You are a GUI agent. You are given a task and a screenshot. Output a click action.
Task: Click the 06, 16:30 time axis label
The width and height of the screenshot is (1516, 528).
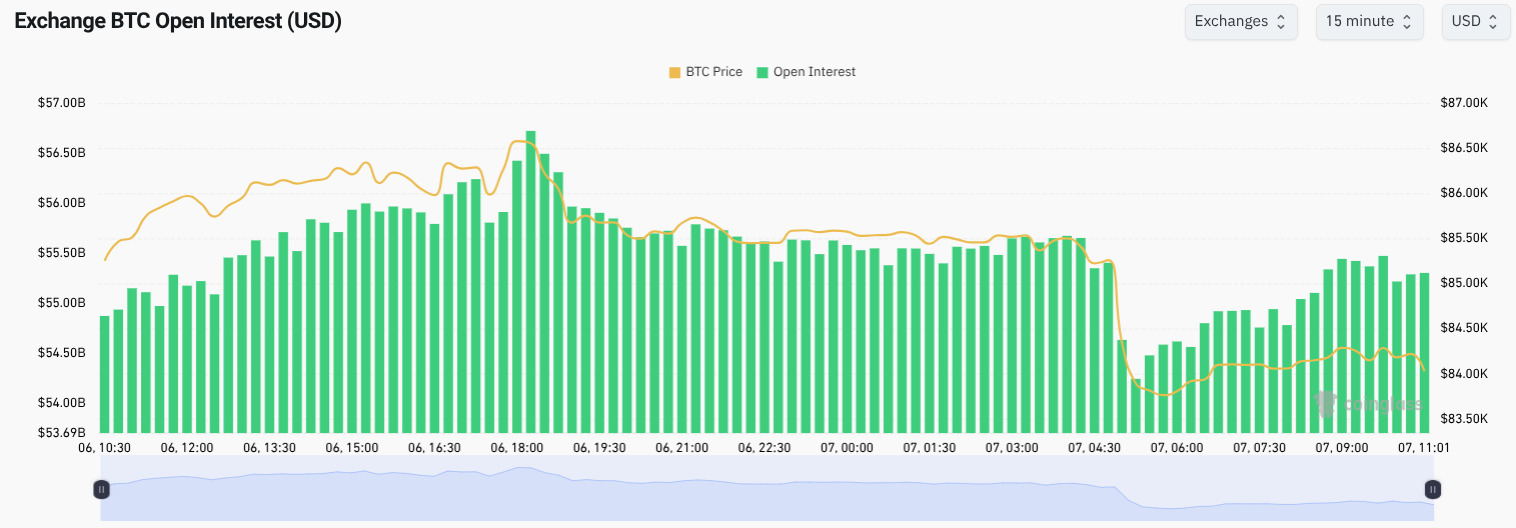pyautogui.click(x=434, y=449)
